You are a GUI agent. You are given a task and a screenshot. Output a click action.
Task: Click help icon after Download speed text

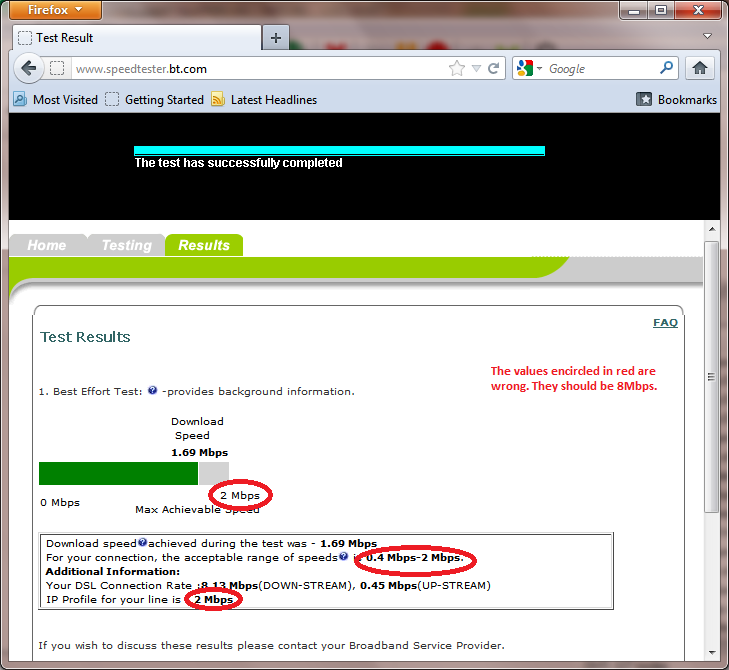[143, 542]
